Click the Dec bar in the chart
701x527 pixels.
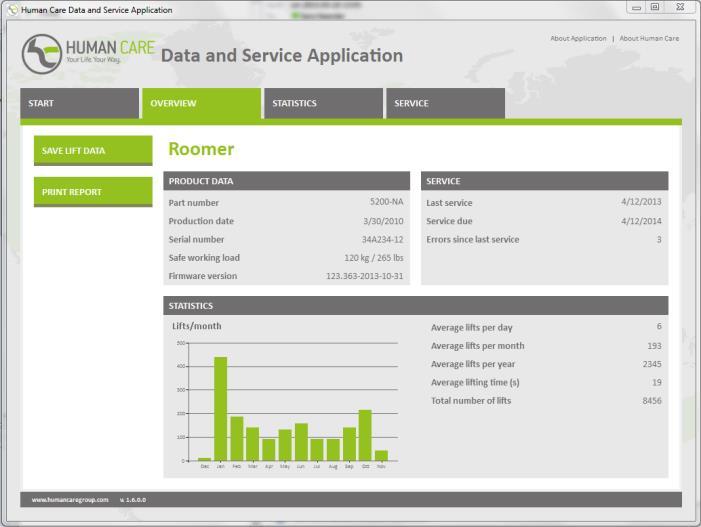pyautogui.click(x=205, y=459)
